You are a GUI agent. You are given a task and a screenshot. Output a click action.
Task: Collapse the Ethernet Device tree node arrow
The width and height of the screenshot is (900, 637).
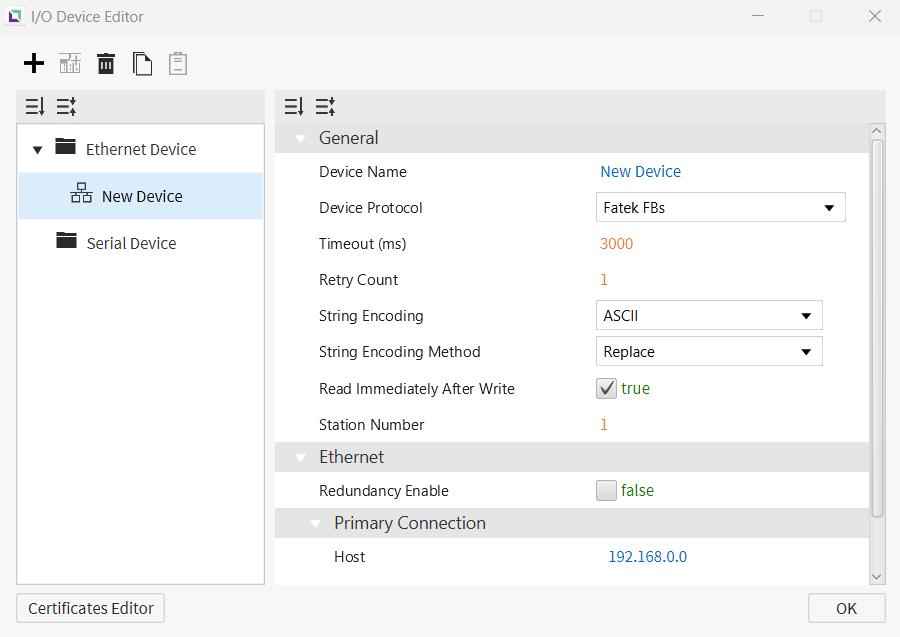click(x=37, y=150)
